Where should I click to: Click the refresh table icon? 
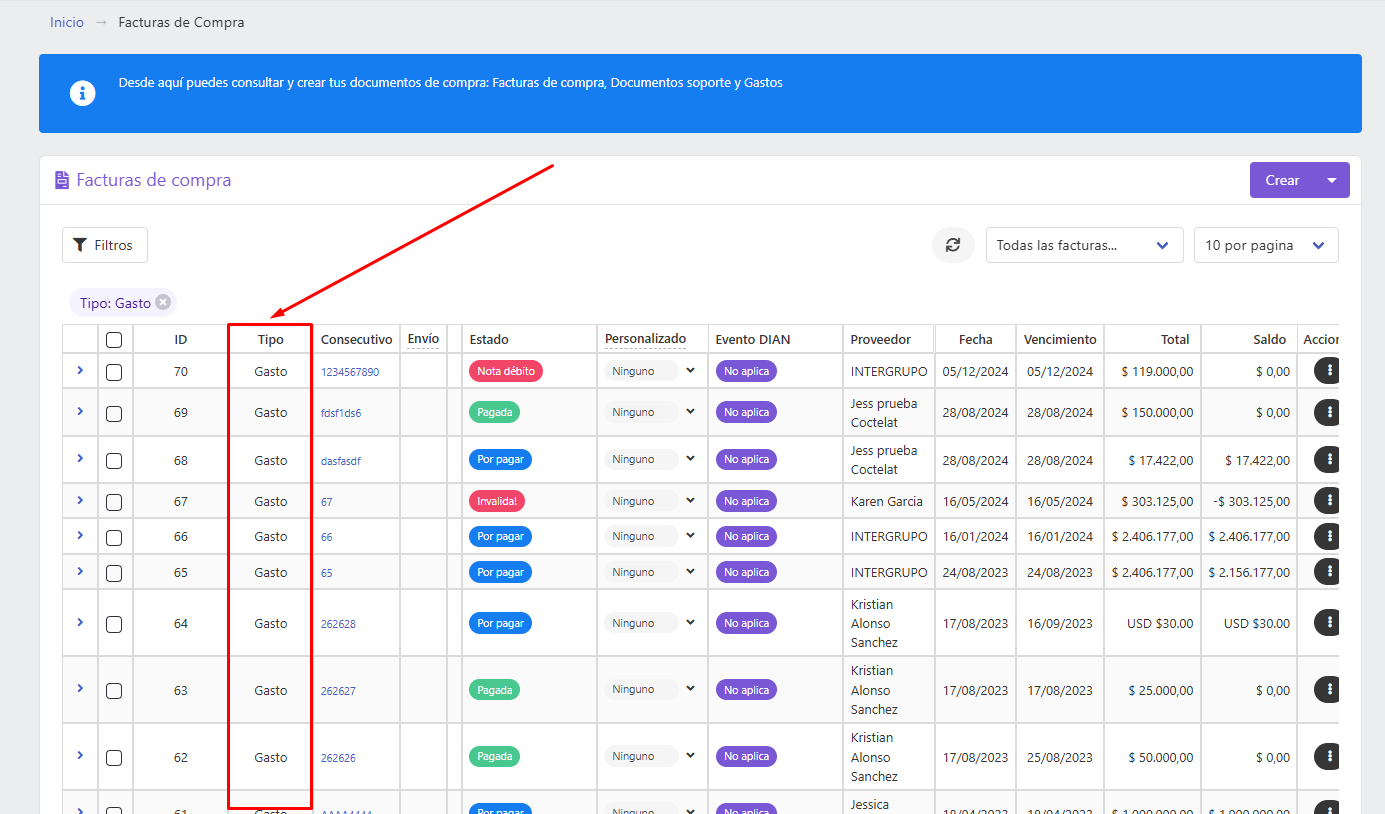tap(953, 245)
